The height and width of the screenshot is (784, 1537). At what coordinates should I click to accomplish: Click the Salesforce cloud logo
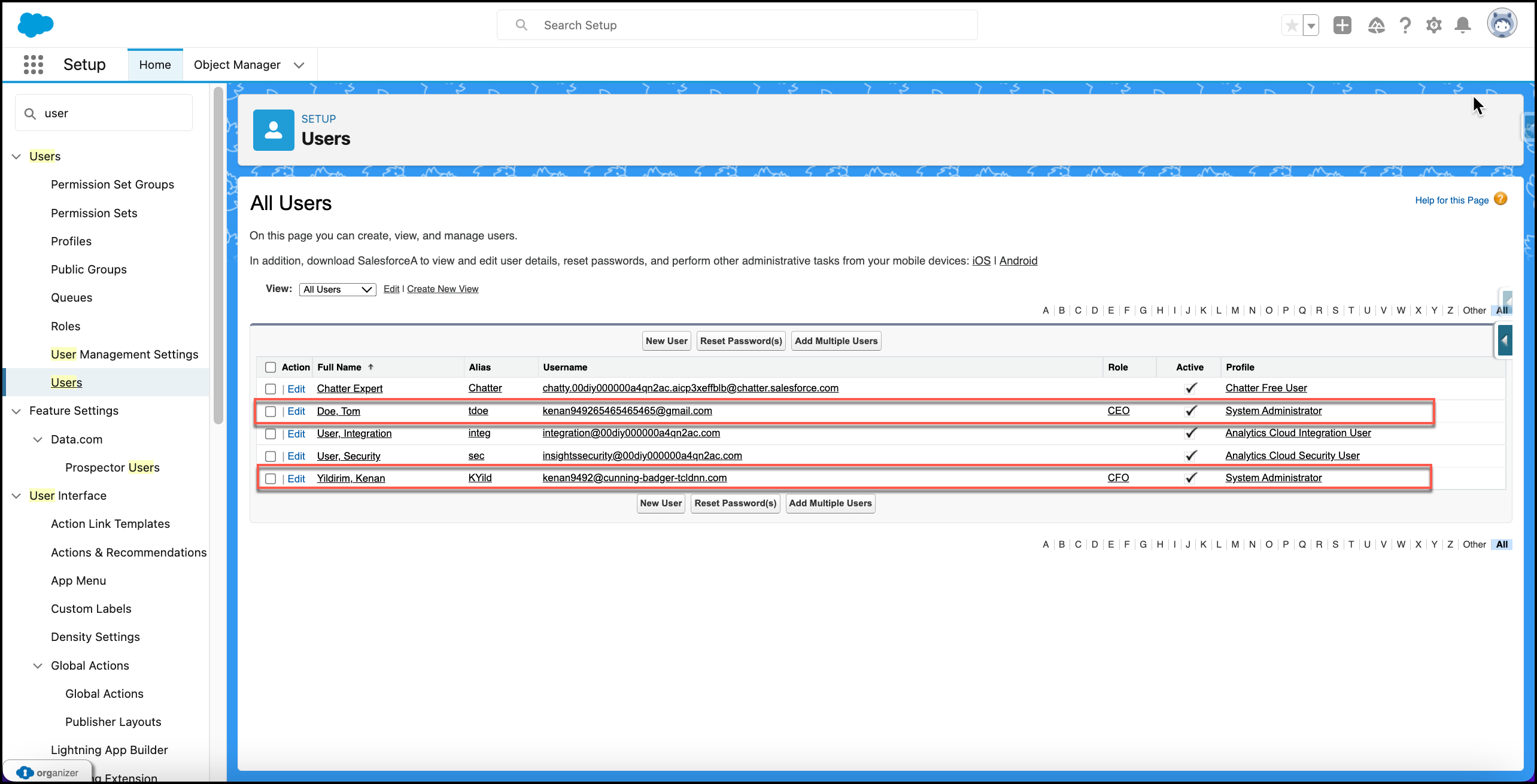tap(35, 25)
